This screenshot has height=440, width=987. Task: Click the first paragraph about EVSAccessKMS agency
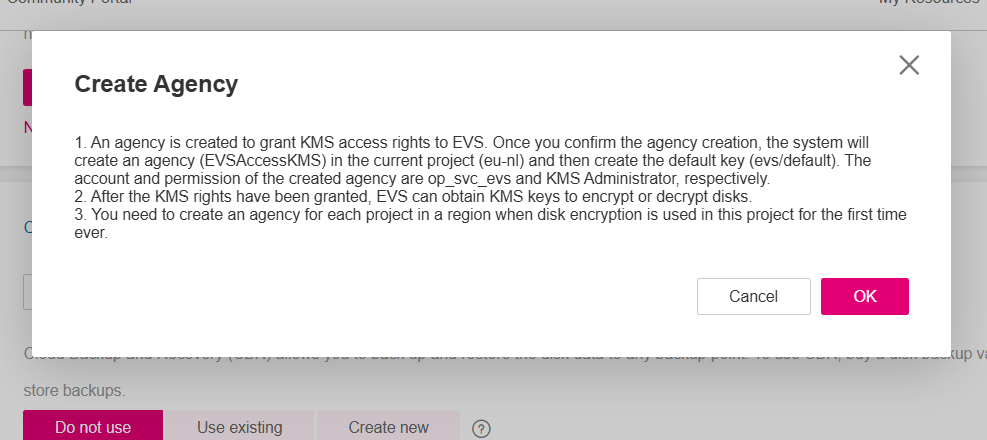473,161
